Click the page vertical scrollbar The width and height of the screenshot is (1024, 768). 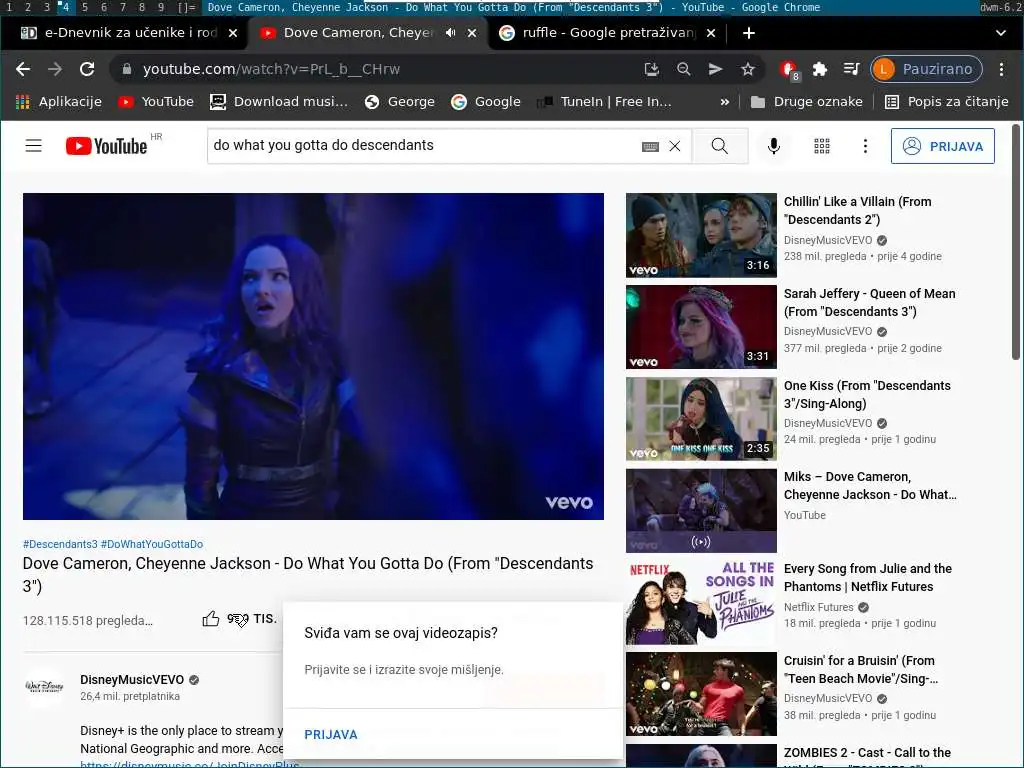[x=1016, y=242]
